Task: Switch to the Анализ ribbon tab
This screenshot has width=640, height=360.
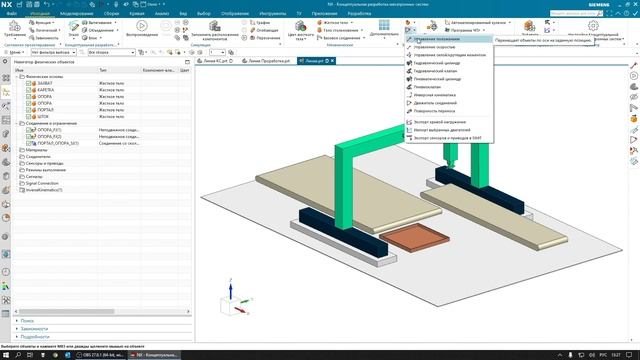Action: [x=162, y=13]
